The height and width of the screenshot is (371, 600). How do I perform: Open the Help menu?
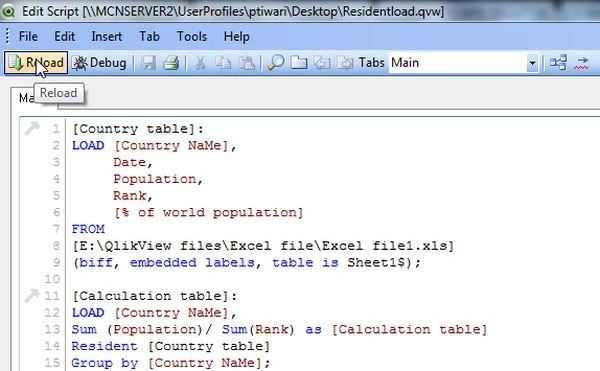pos(236,37)
